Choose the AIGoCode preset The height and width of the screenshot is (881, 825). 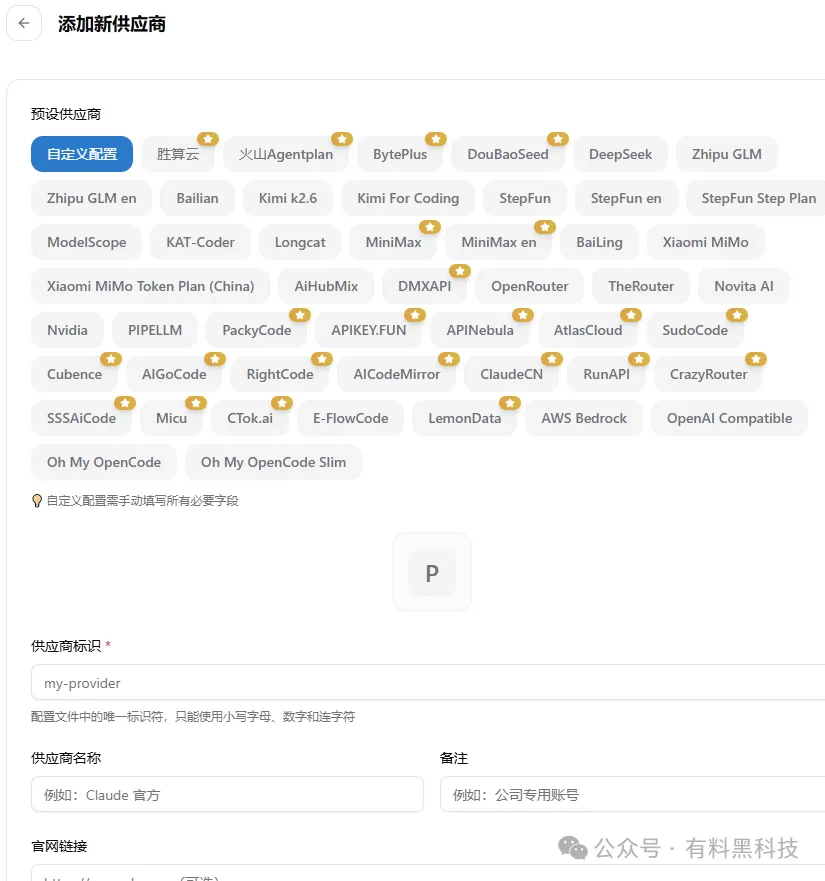[x=174, y=374]
